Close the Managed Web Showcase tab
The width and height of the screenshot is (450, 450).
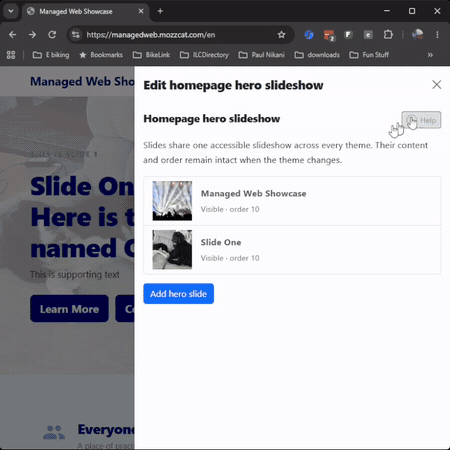141,11
